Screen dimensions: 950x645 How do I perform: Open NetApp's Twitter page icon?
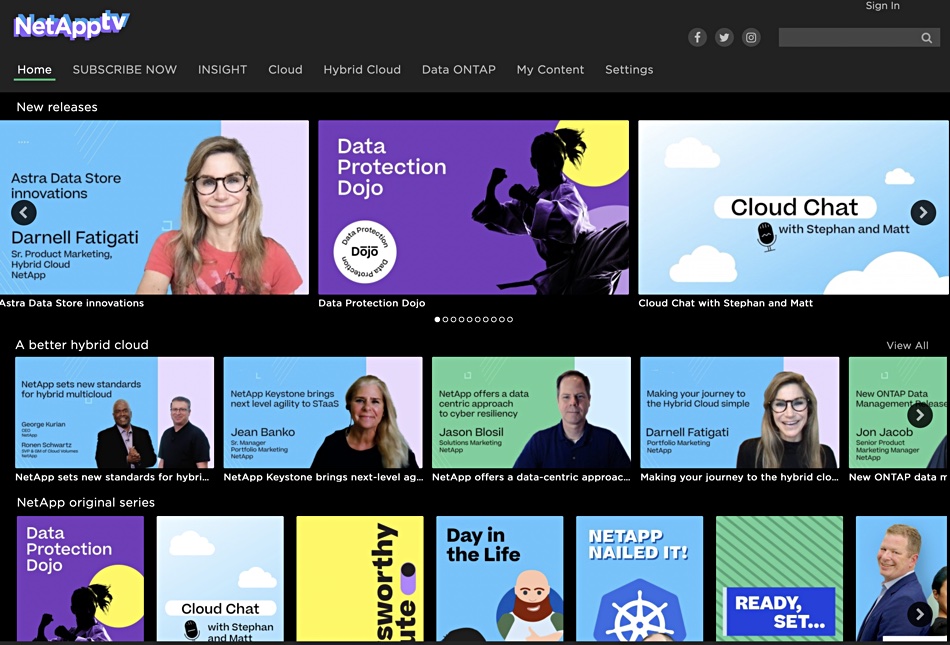(724, 38)
